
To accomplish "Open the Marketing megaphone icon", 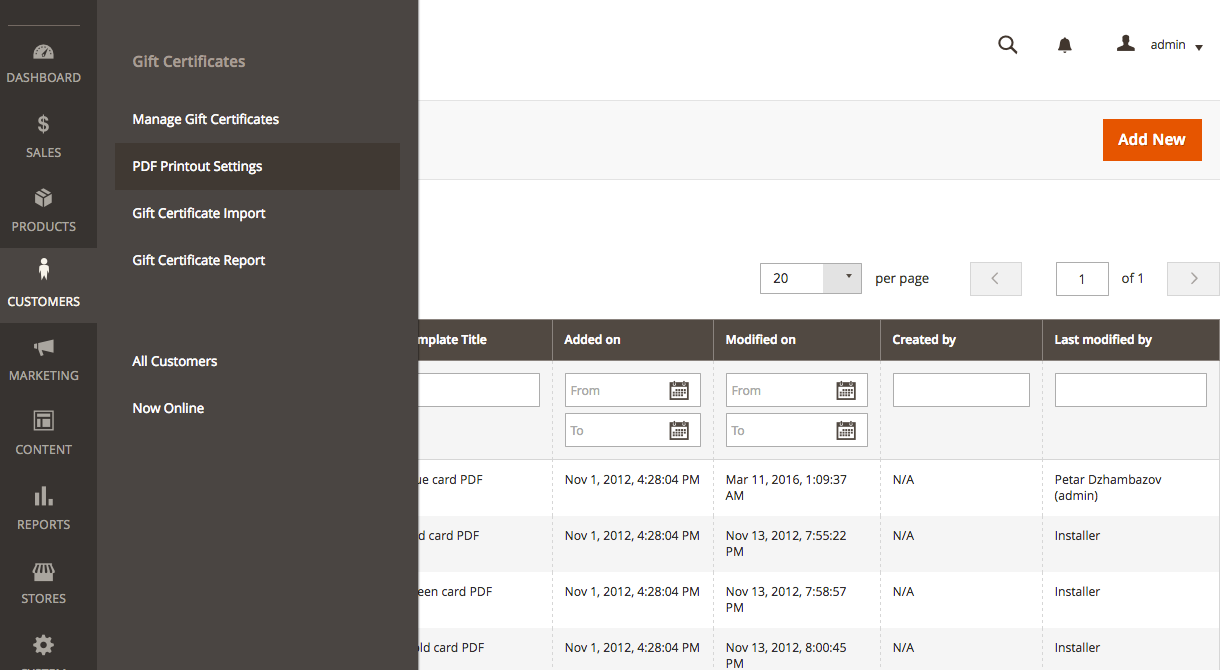I will point(43,348).
